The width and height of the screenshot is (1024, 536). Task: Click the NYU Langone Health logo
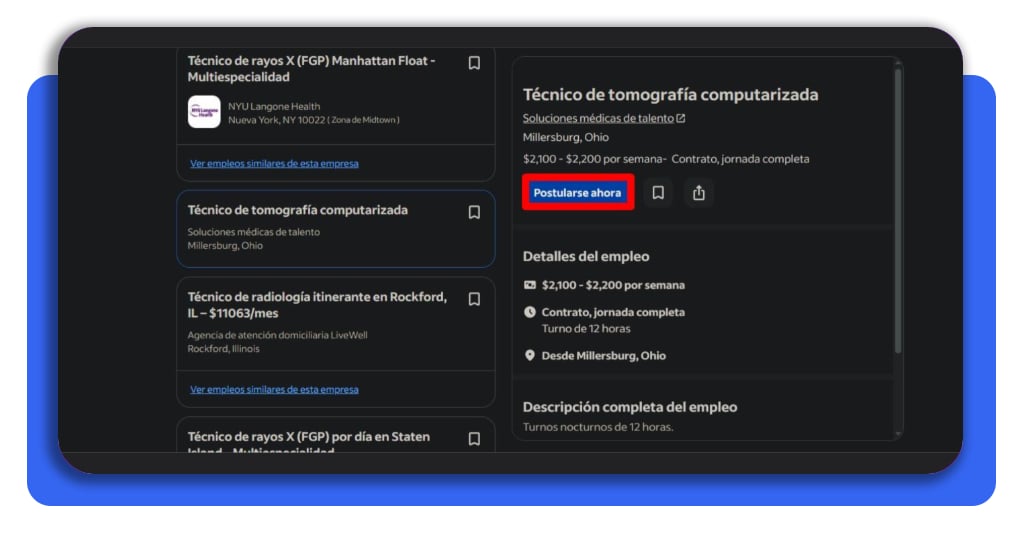(x=204, y=112)
